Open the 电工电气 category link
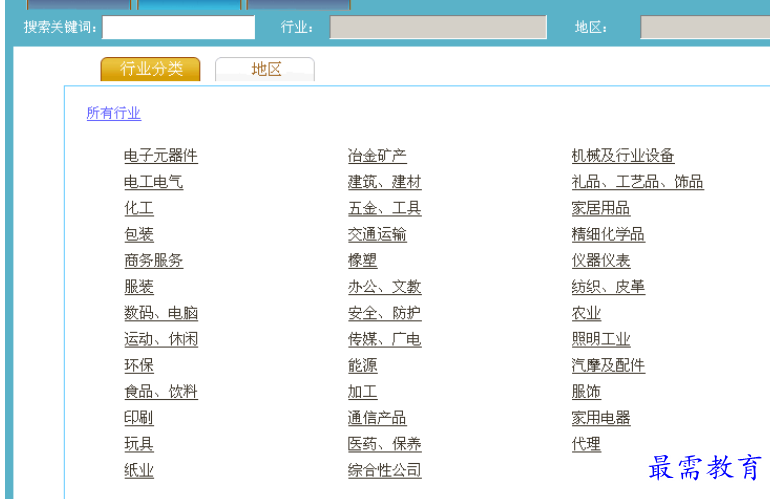770x499 pixels. 154,182
